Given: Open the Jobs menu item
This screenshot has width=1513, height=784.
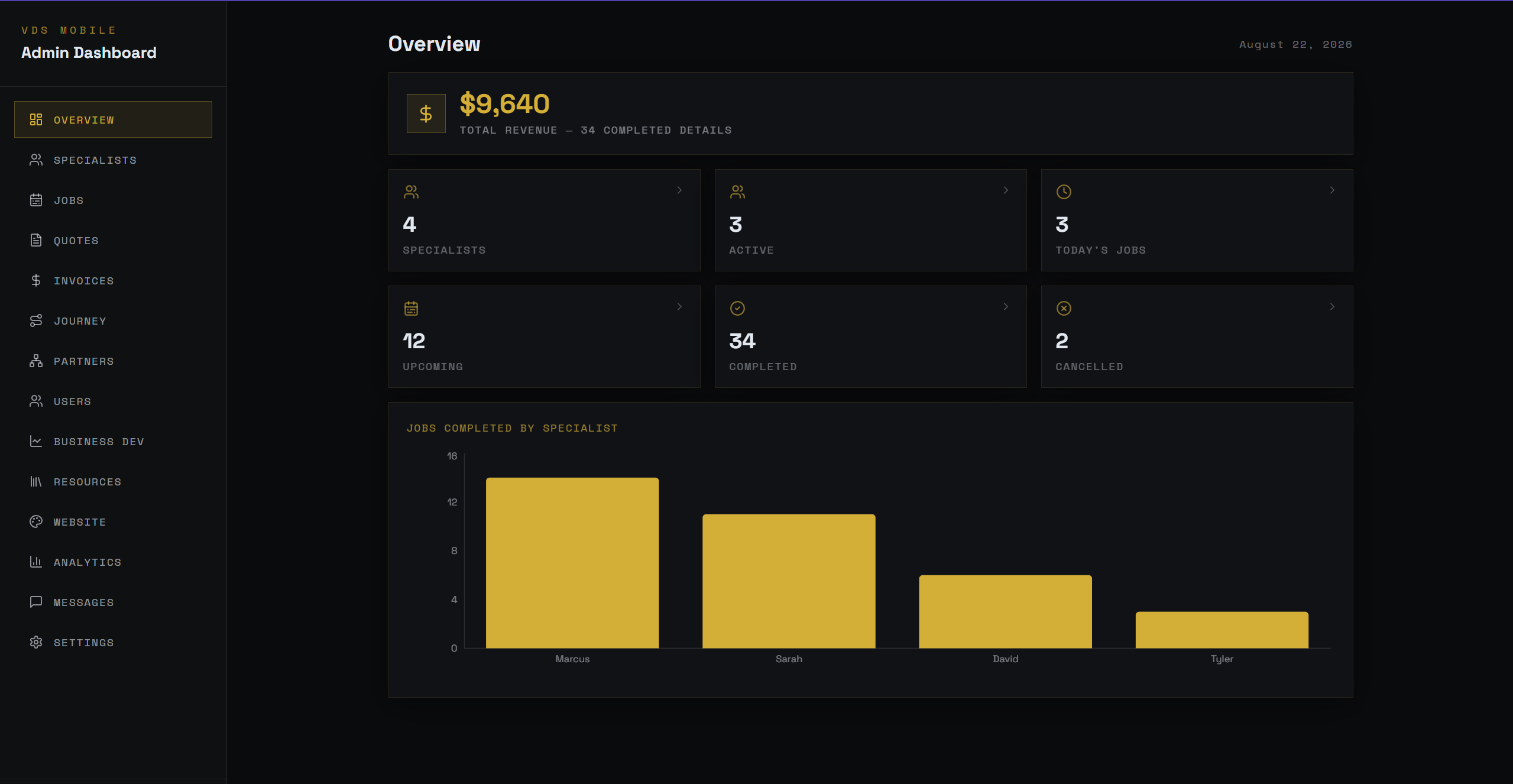Looking at the screenshot, I should coord(113,200).
